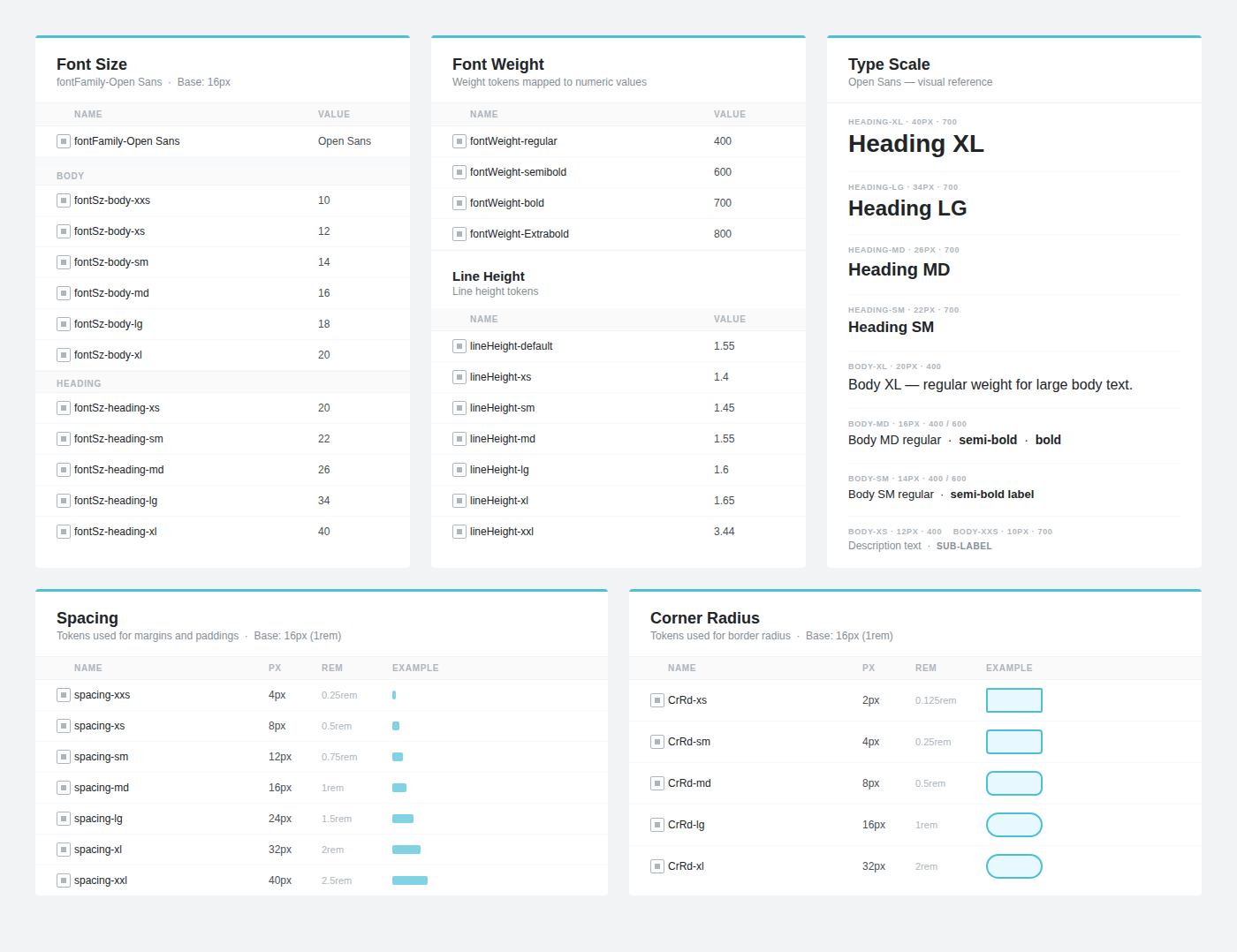Click the Heading XL type sample
This screenshot has height=952, width=1237.
(916, 144)
